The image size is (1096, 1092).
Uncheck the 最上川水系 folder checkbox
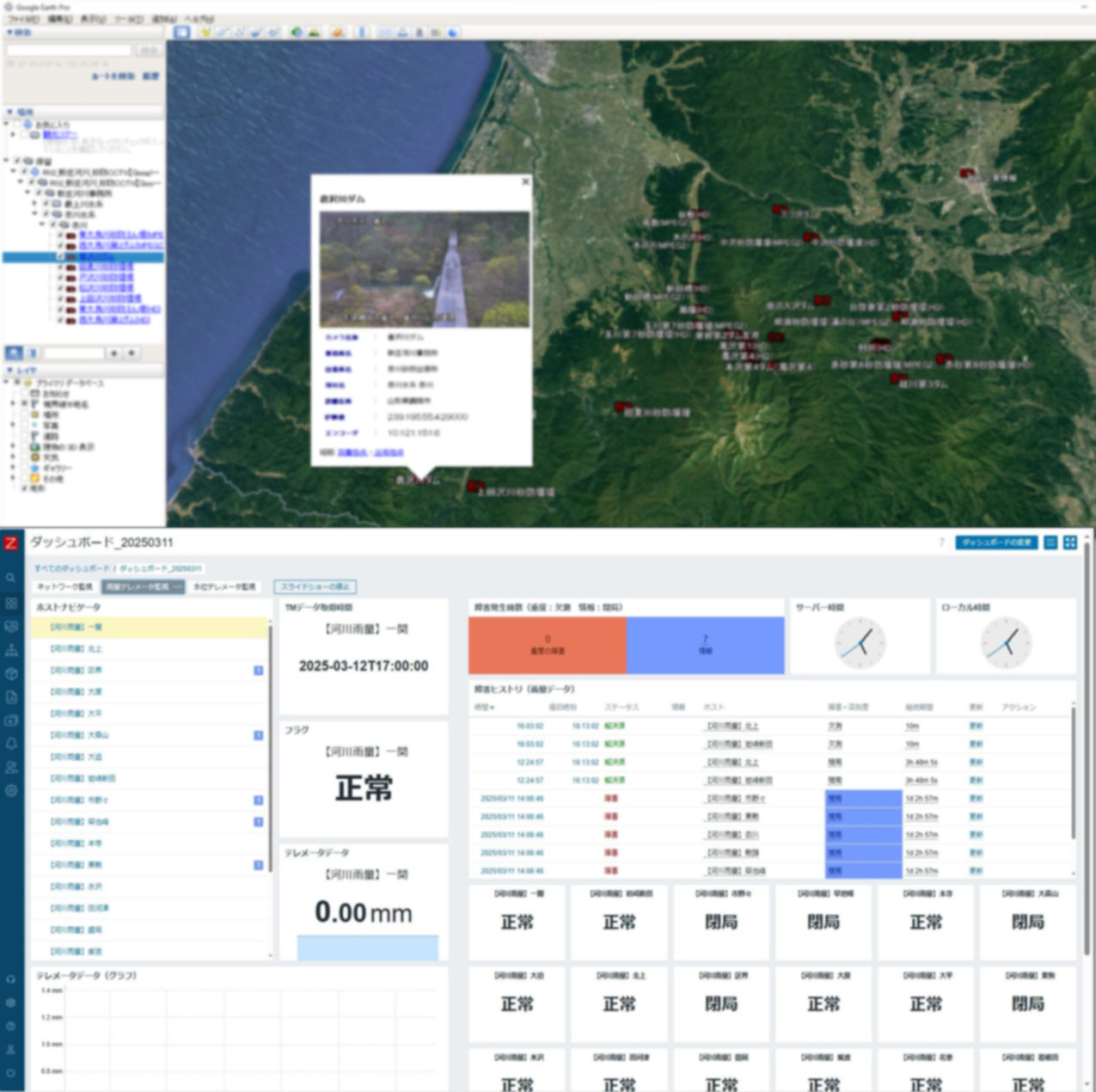[x=46, y=204]
